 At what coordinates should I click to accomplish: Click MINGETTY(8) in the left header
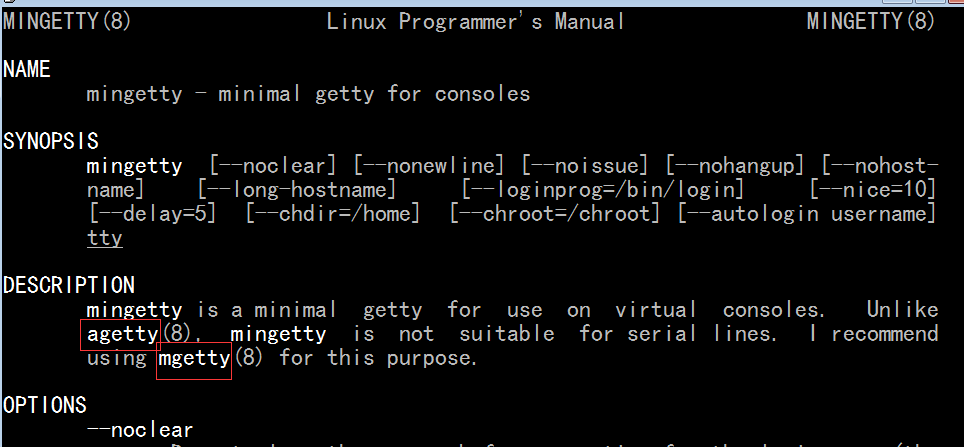point(67,22)
